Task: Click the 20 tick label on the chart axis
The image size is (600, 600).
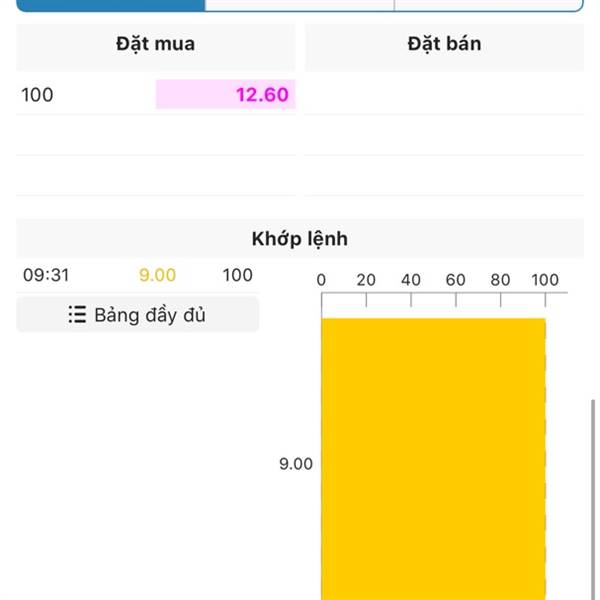Action: click(366, 280)
